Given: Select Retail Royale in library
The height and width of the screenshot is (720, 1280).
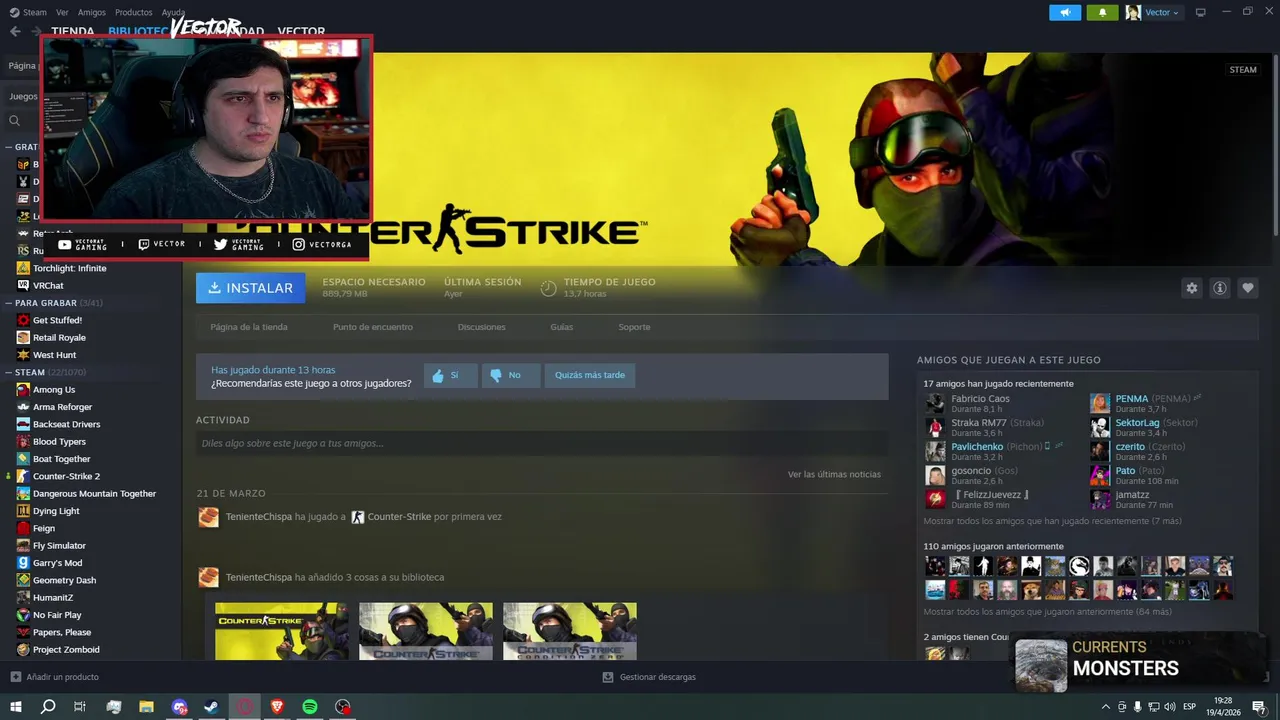Looking at the screenshot, I should 59,337.
